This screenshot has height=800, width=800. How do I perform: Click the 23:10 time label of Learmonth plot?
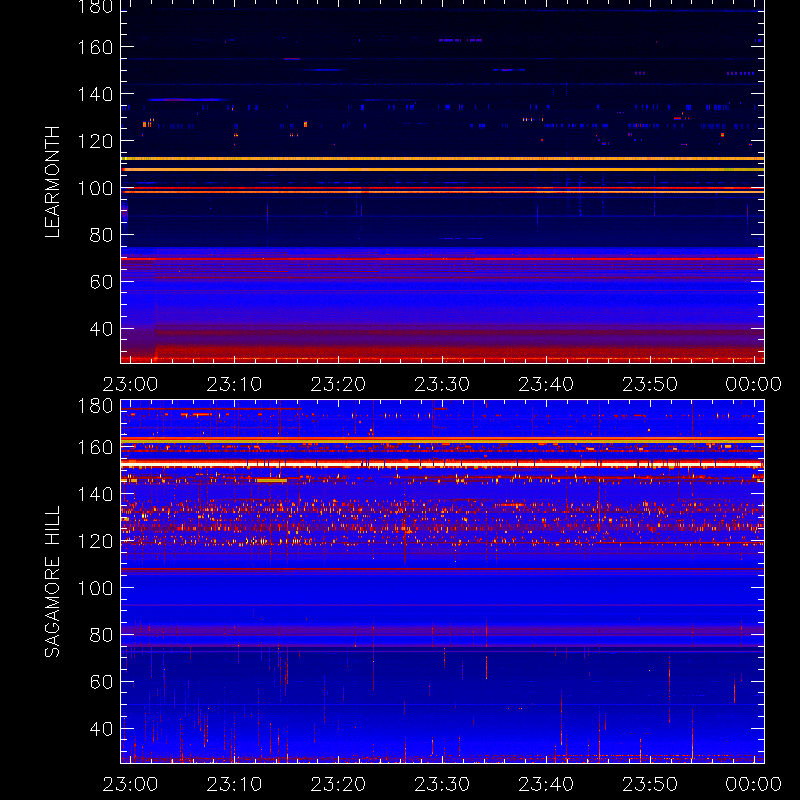[234, 384]
